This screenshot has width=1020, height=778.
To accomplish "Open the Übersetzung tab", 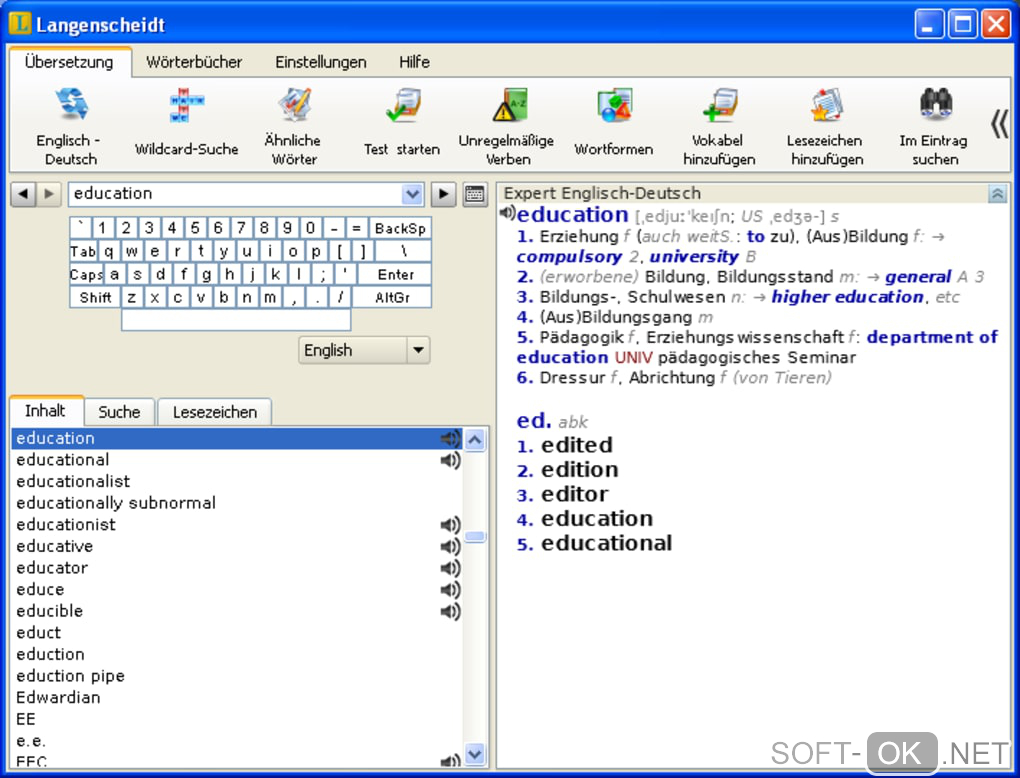I will point(69,62).
